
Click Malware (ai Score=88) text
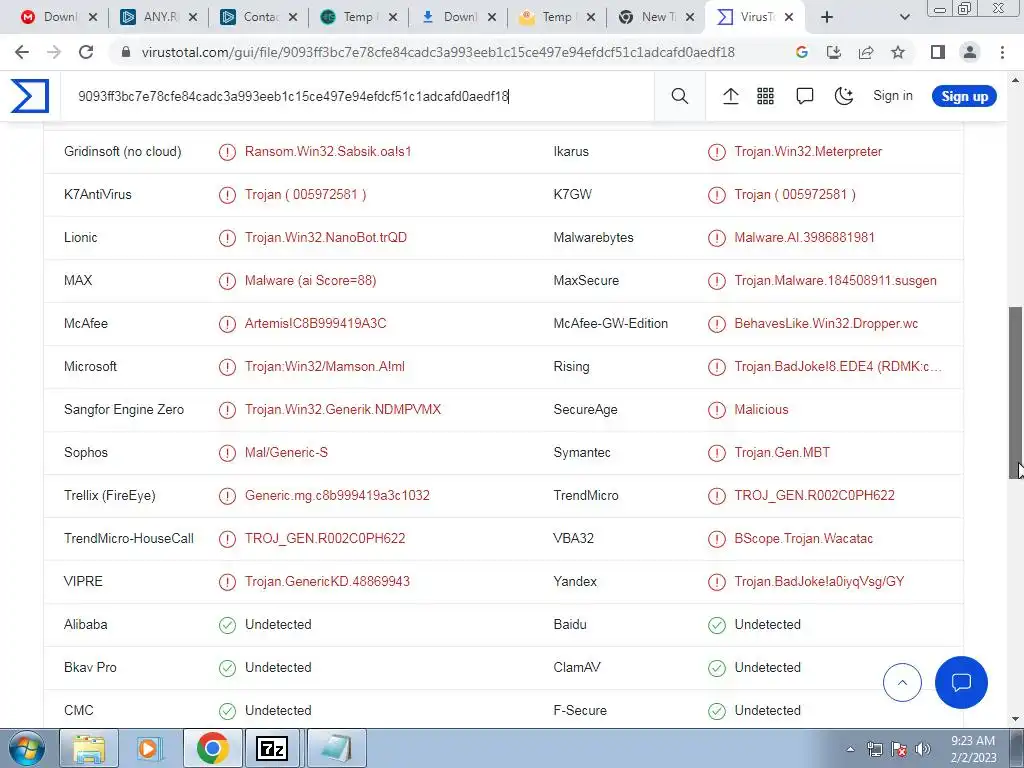pos(310,281)
